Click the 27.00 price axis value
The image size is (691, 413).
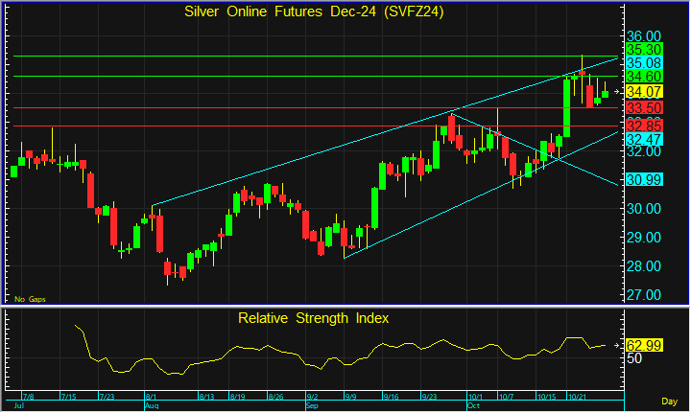(x=644, y=295)
